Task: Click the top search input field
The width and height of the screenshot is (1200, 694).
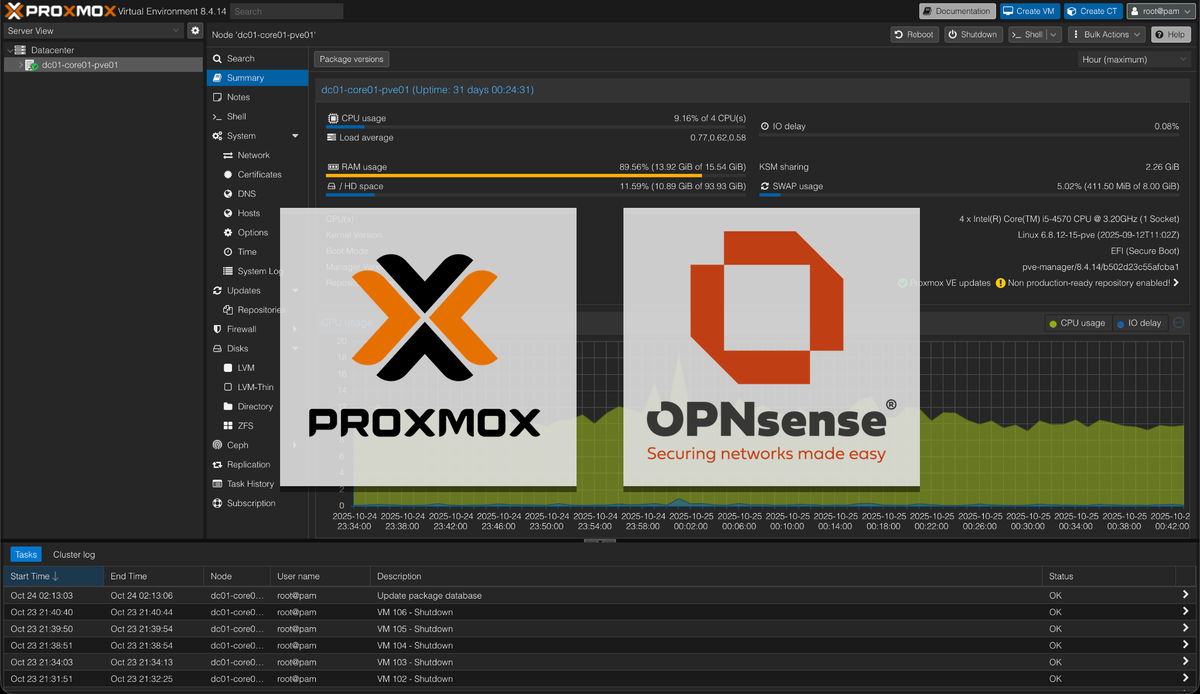Action: point(286,10)
